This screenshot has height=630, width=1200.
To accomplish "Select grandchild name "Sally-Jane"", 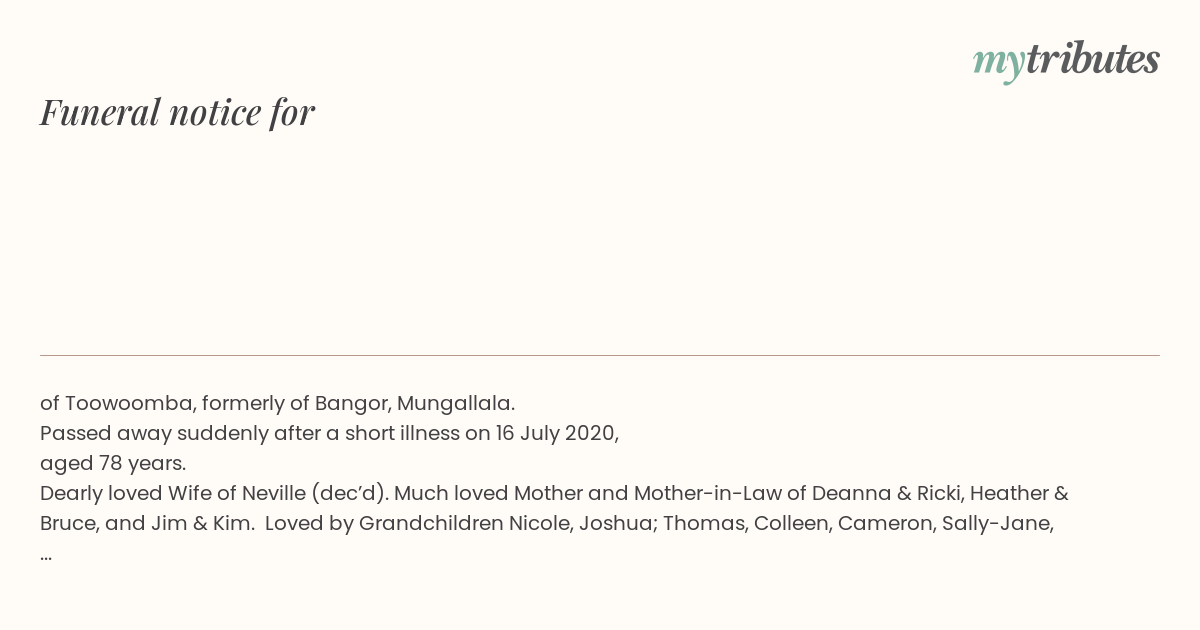I will point(998,524).
